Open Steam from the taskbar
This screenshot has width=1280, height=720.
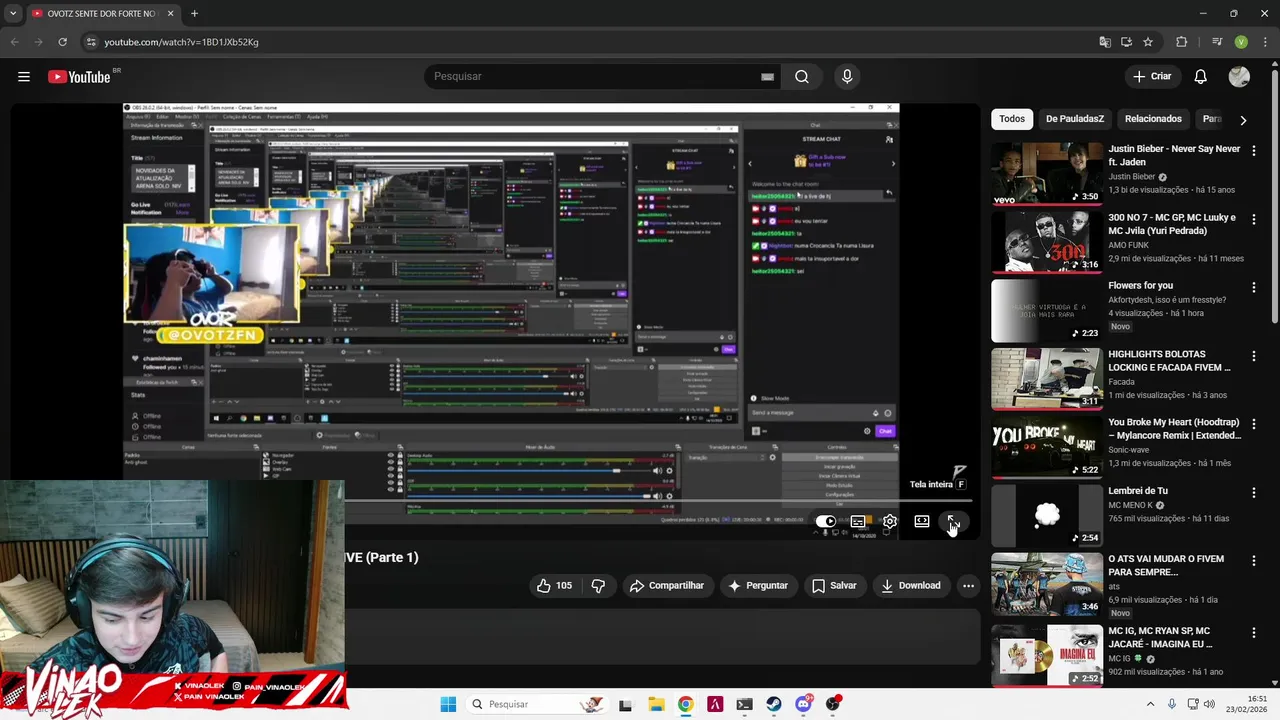point(774,704)
